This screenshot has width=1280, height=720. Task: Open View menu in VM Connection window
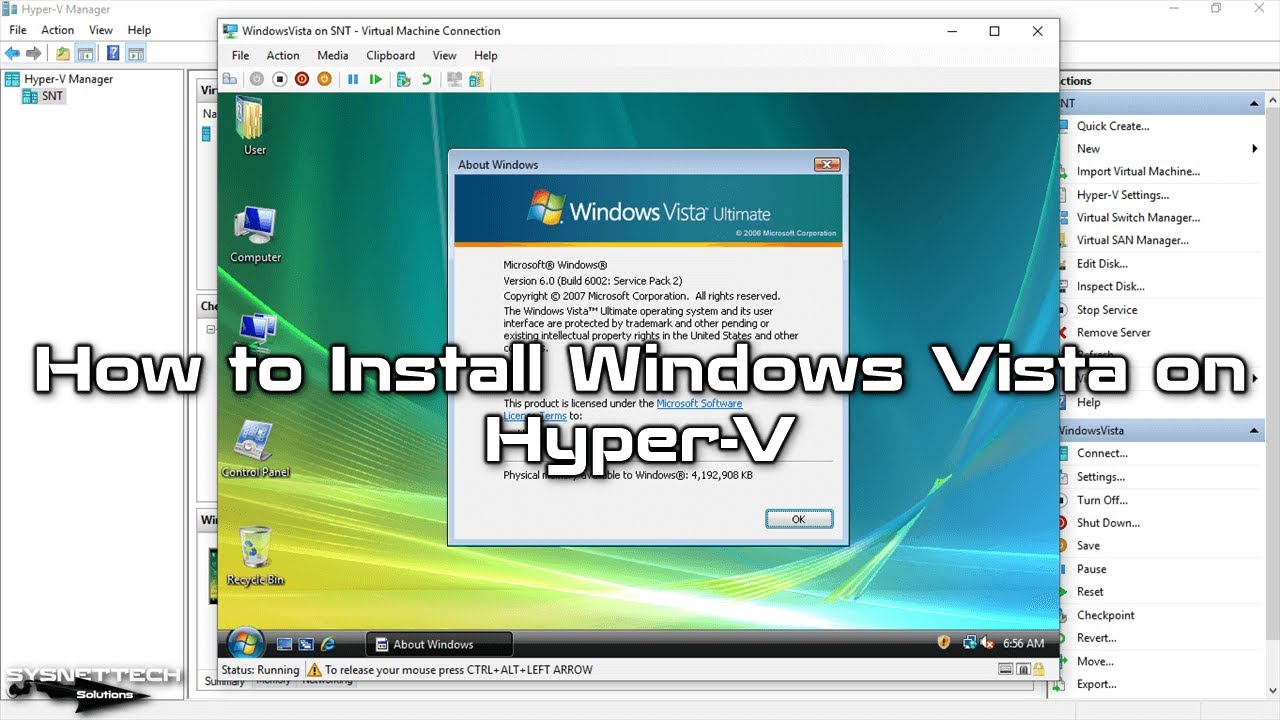tap(445, 56)
